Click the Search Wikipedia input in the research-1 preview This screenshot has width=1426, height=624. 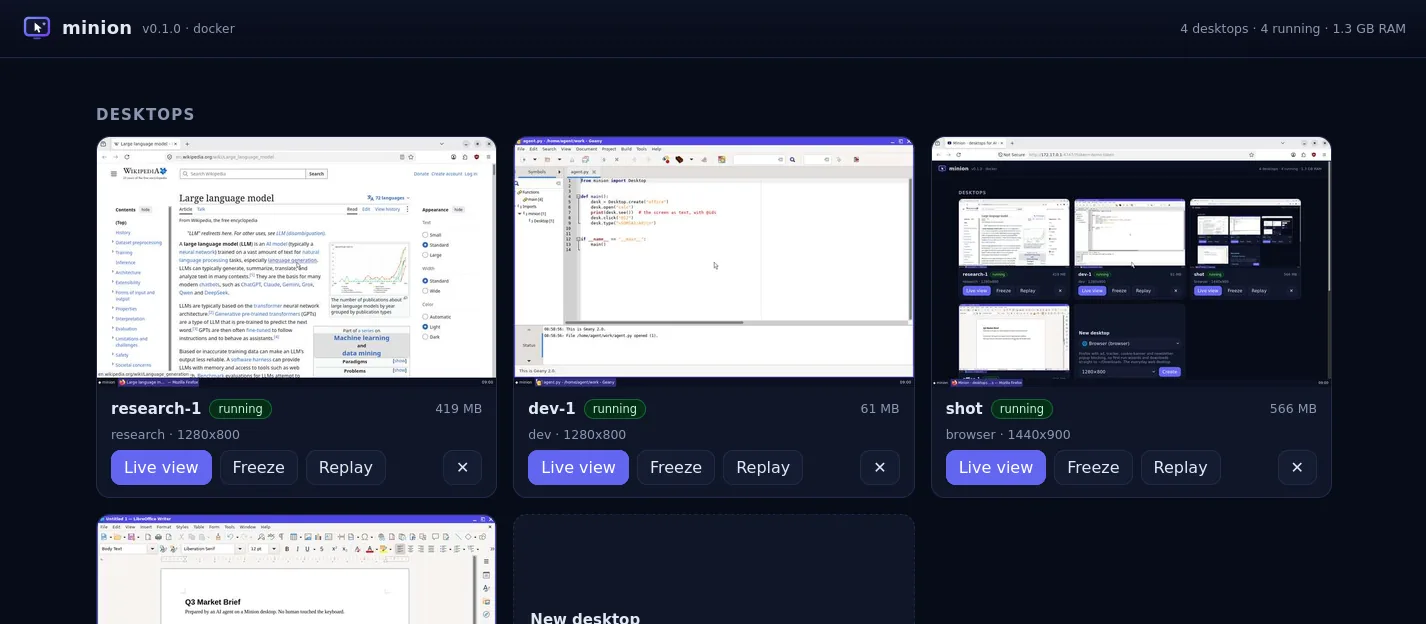point(243,173)
